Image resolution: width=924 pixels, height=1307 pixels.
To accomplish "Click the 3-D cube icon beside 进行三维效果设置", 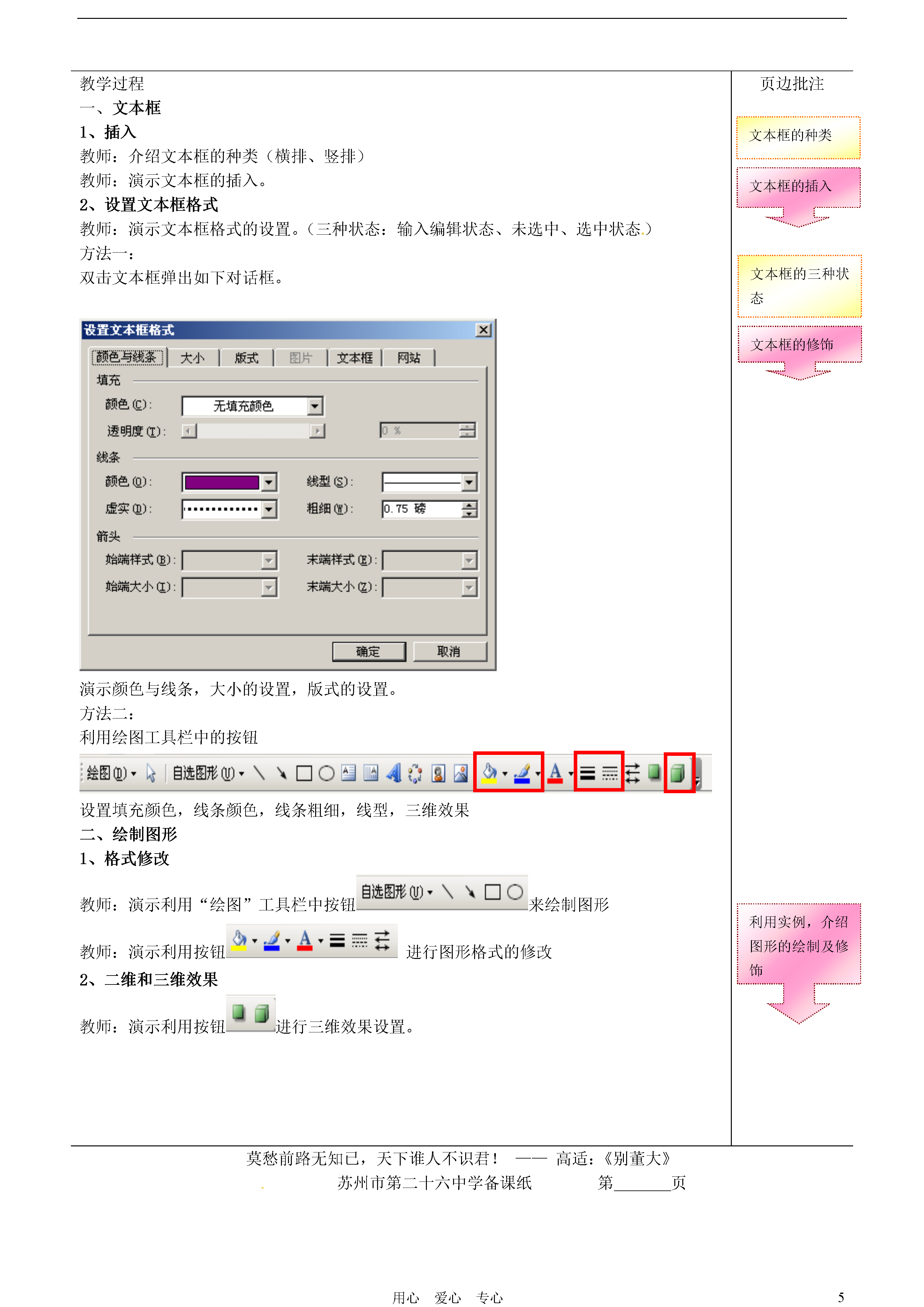I will [262, 1013].
